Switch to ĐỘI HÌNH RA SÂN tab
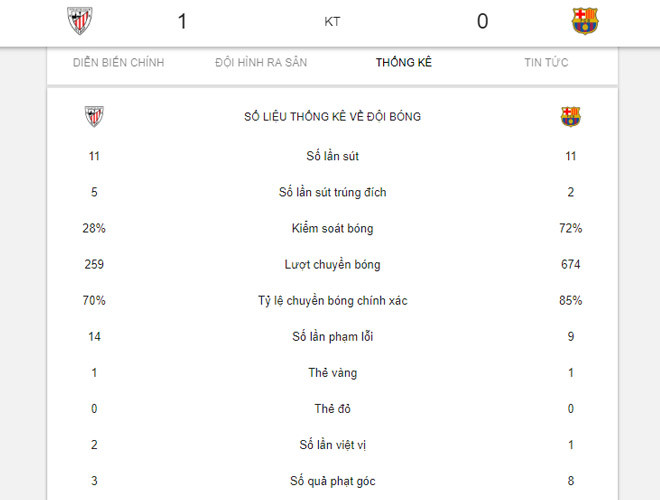 point(261,63)
